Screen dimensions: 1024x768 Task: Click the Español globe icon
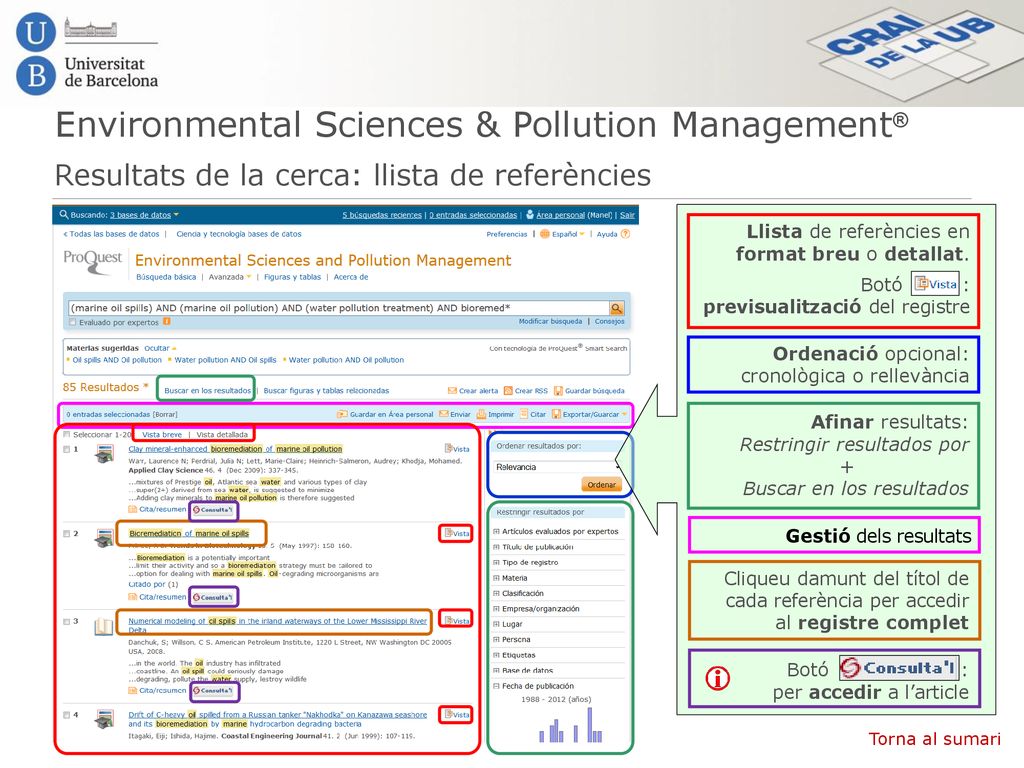(x=545, y=234)
